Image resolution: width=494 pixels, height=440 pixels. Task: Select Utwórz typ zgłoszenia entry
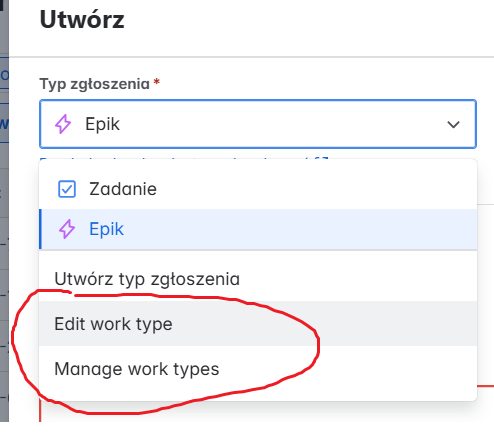click(258, 279)
